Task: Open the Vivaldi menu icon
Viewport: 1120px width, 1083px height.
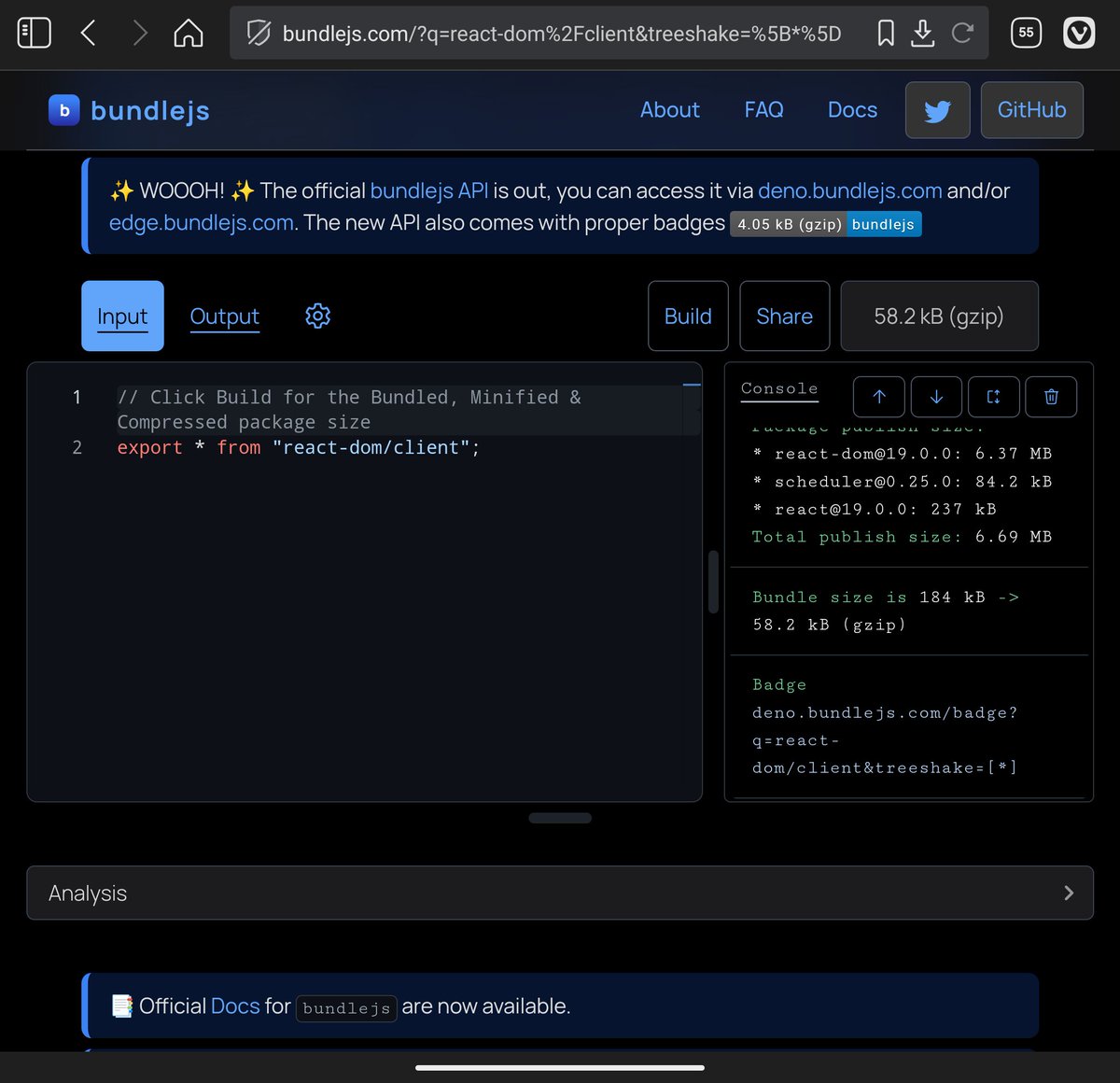Action: pyautogui.click(x=1079, y=34)
